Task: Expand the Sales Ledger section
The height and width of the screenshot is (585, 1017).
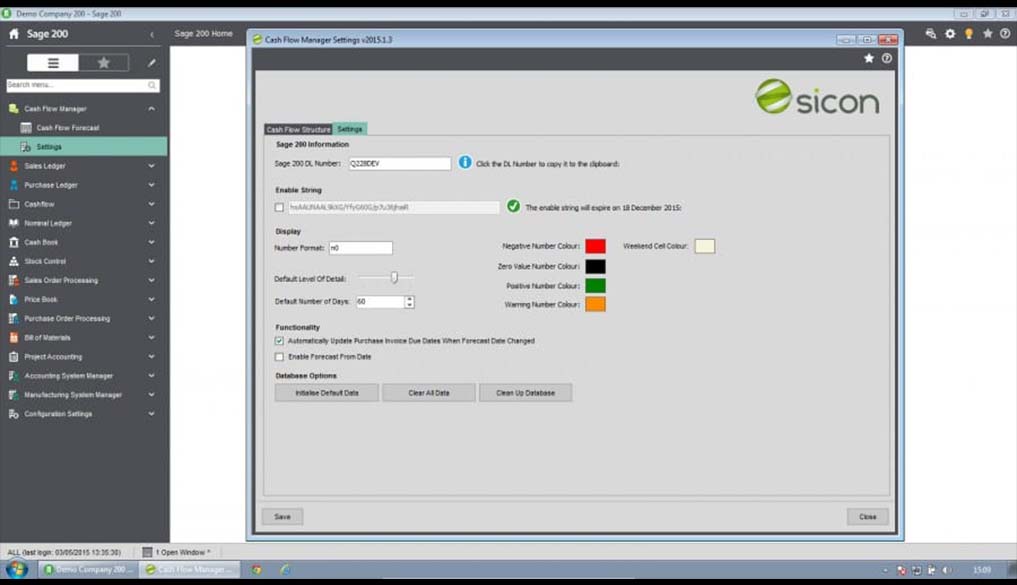Action: [151, 166]
